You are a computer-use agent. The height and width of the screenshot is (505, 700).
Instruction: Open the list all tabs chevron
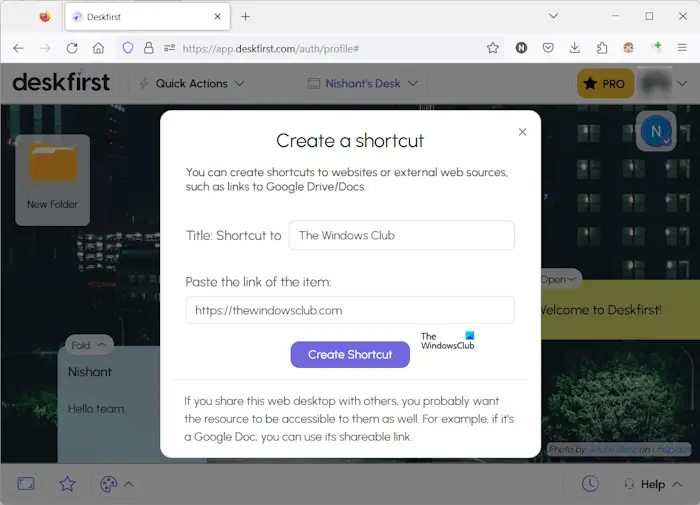pyautogui.click(x=554, y=16)
